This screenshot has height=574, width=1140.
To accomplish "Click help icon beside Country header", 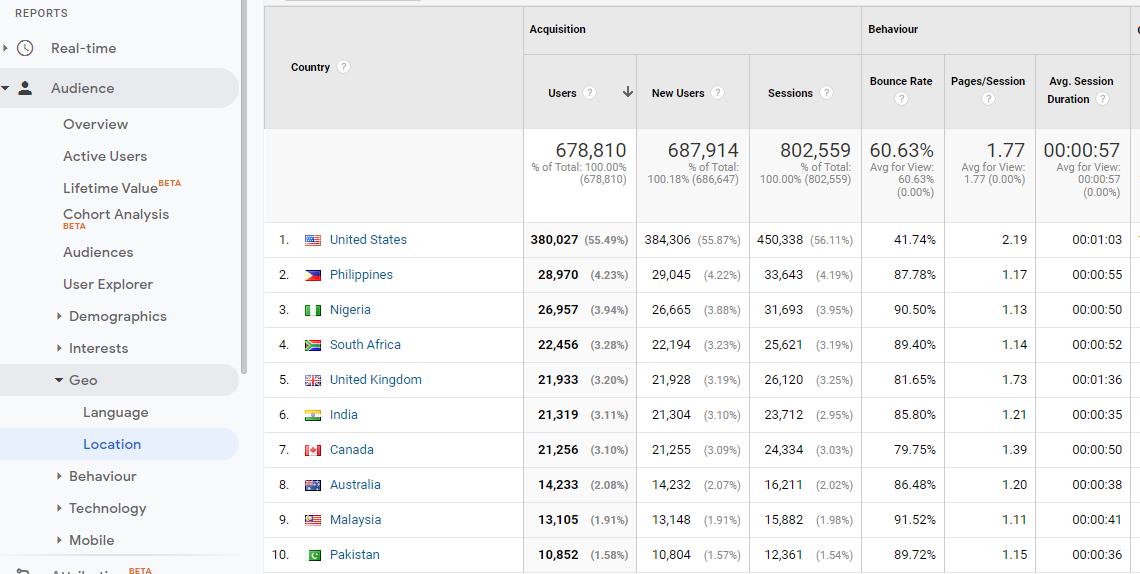I will [344, 67].
